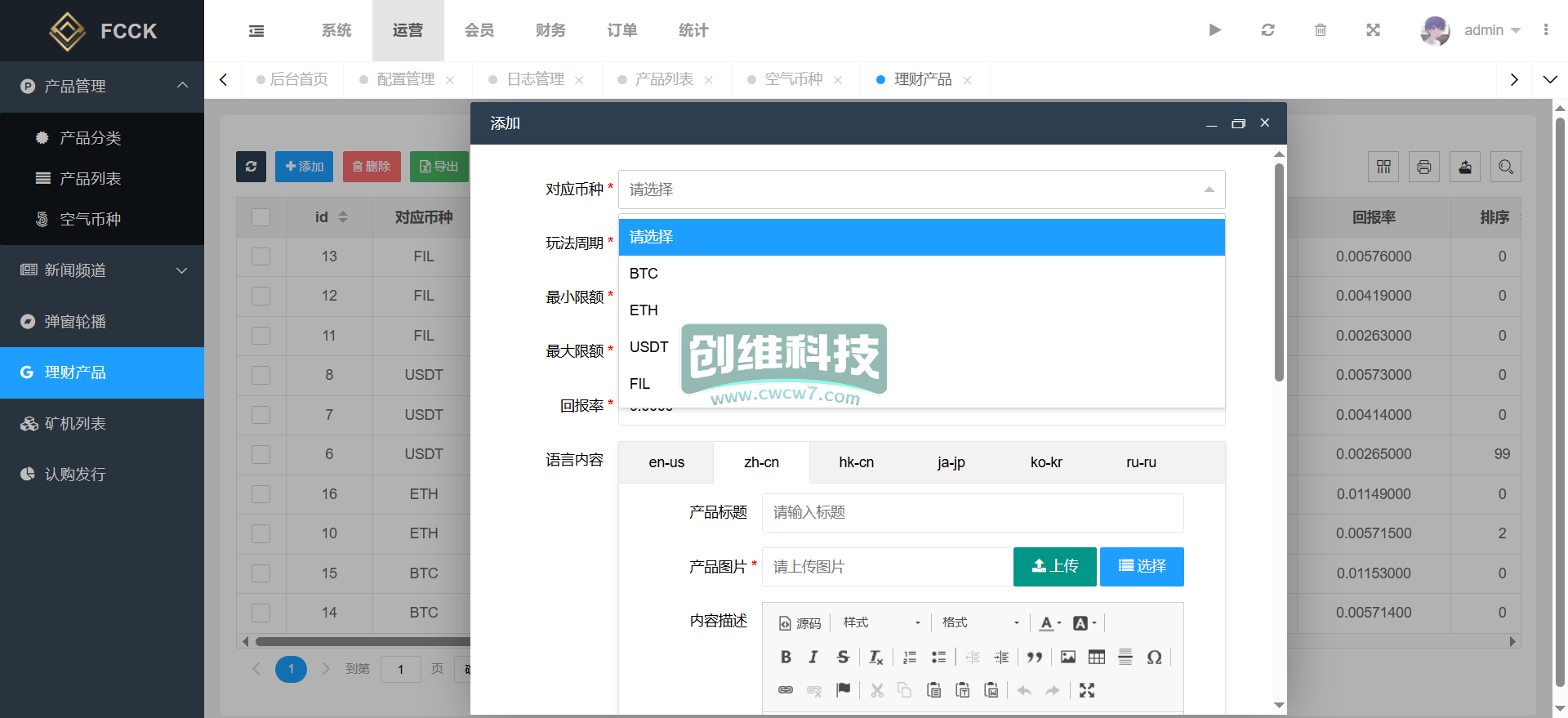This screenshot has width=1568, height=718.
Task: Click the blockquote icon in editor toolbar
Action: (1035, 657)
